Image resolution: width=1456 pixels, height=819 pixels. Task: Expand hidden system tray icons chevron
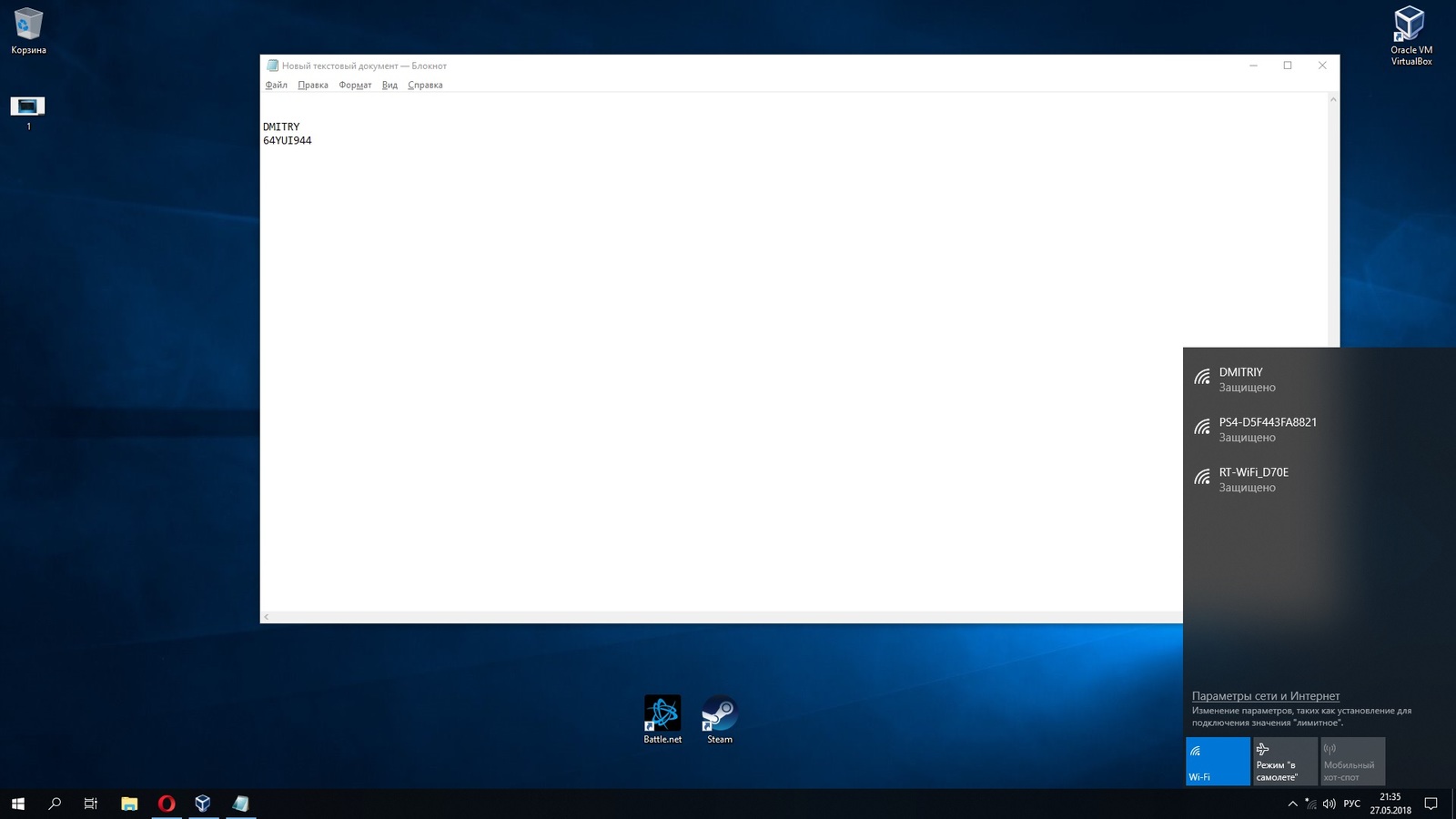[x=1292, y=804]
